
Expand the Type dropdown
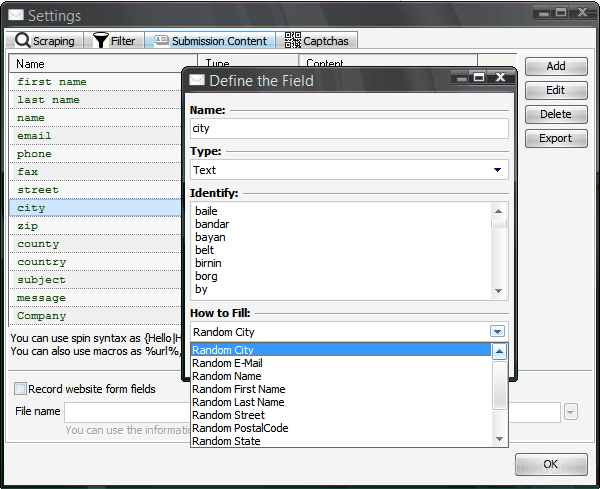pos(498,170)
